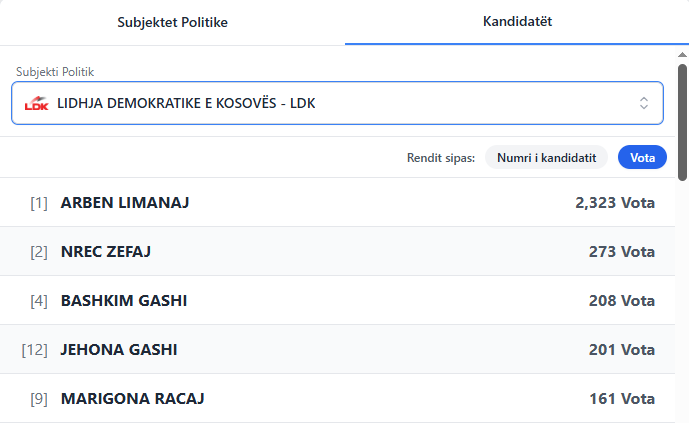
Task: Select BASHKIM GASHI from the list
Action: coord(124,301)
